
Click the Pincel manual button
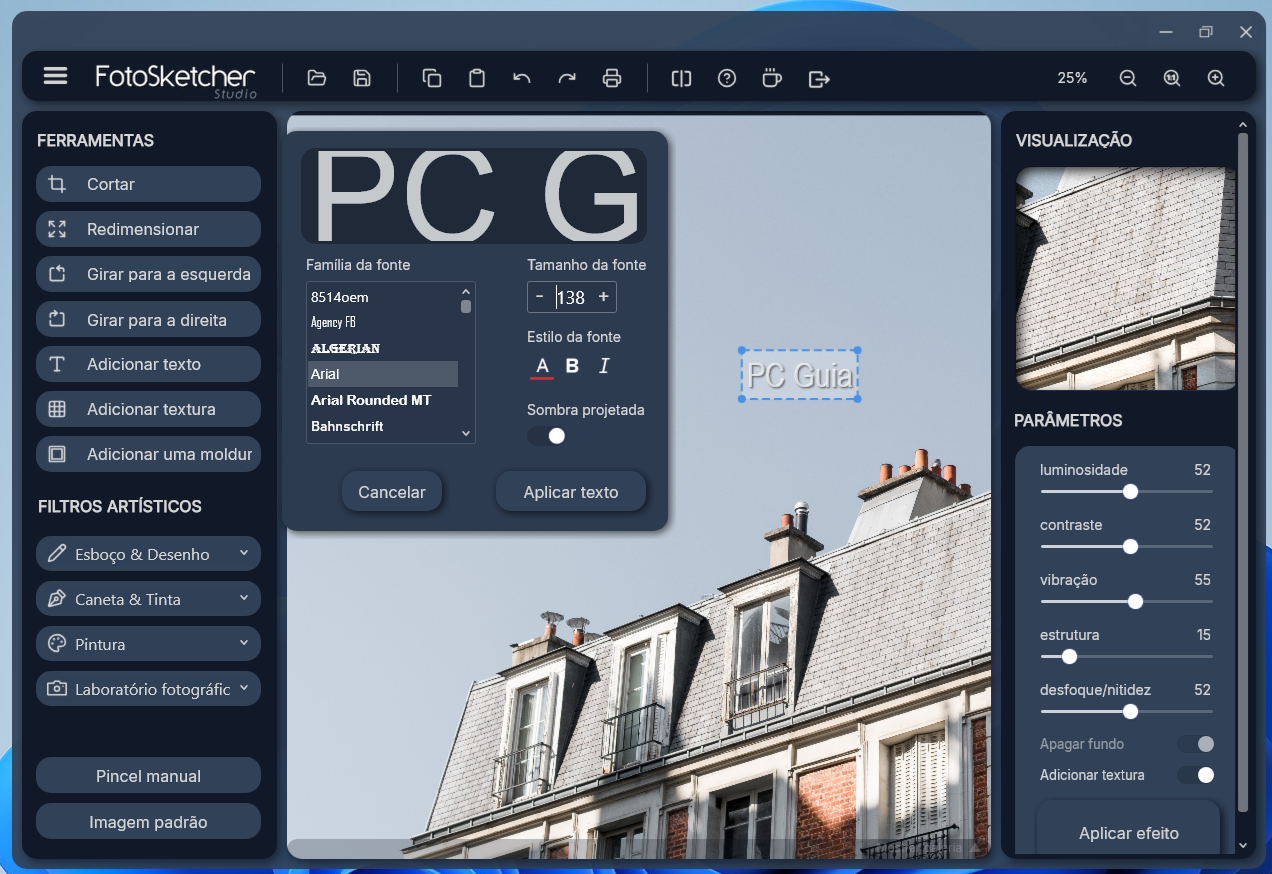(148, 776)
